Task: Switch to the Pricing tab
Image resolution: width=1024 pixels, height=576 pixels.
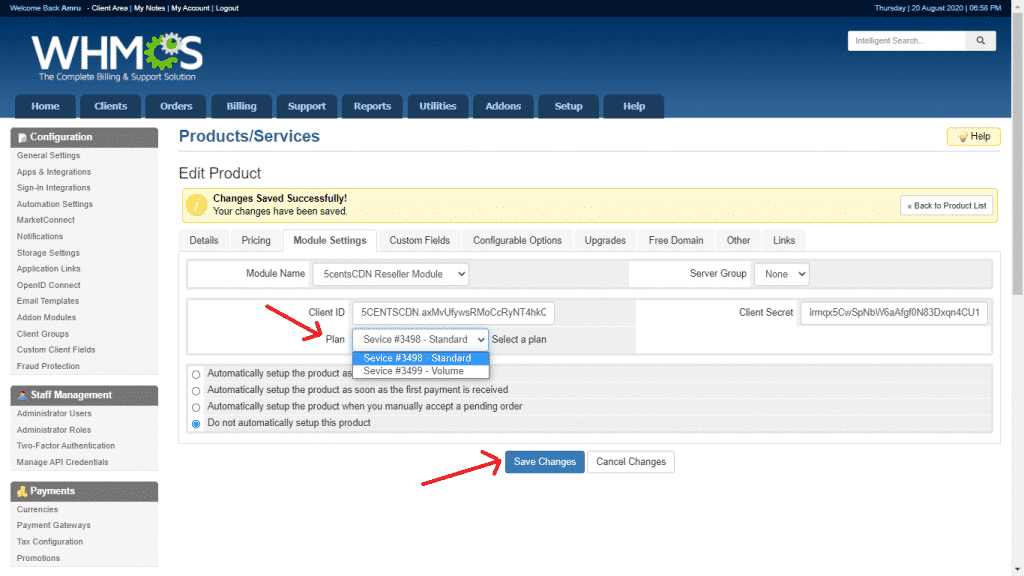Action: click(256, 240)
